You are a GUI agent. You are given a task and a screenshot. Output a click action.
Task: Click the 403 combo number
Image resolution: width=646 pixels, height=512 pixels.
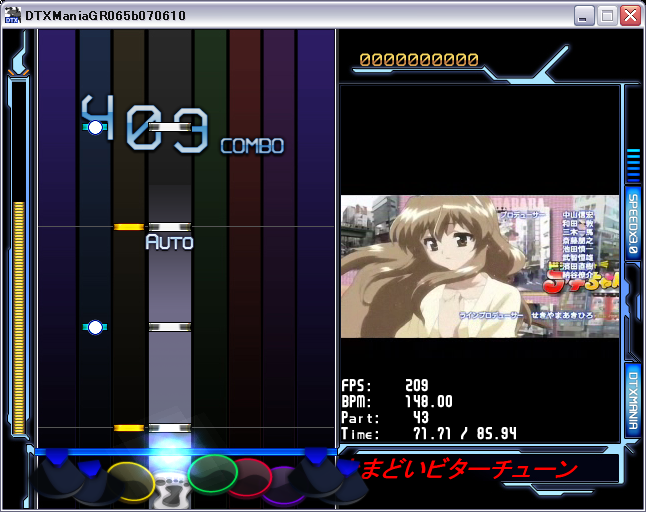point(145,125)
